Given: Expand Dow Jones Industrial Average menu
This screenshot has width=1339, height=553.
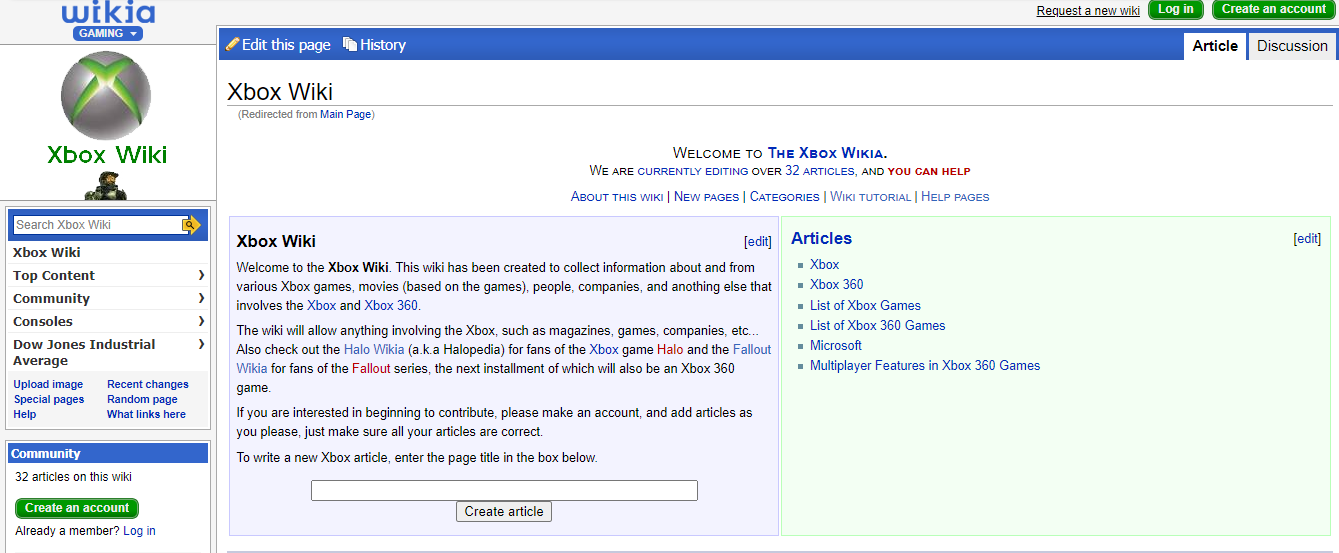Looking at the screenshot, I should 201,344.
